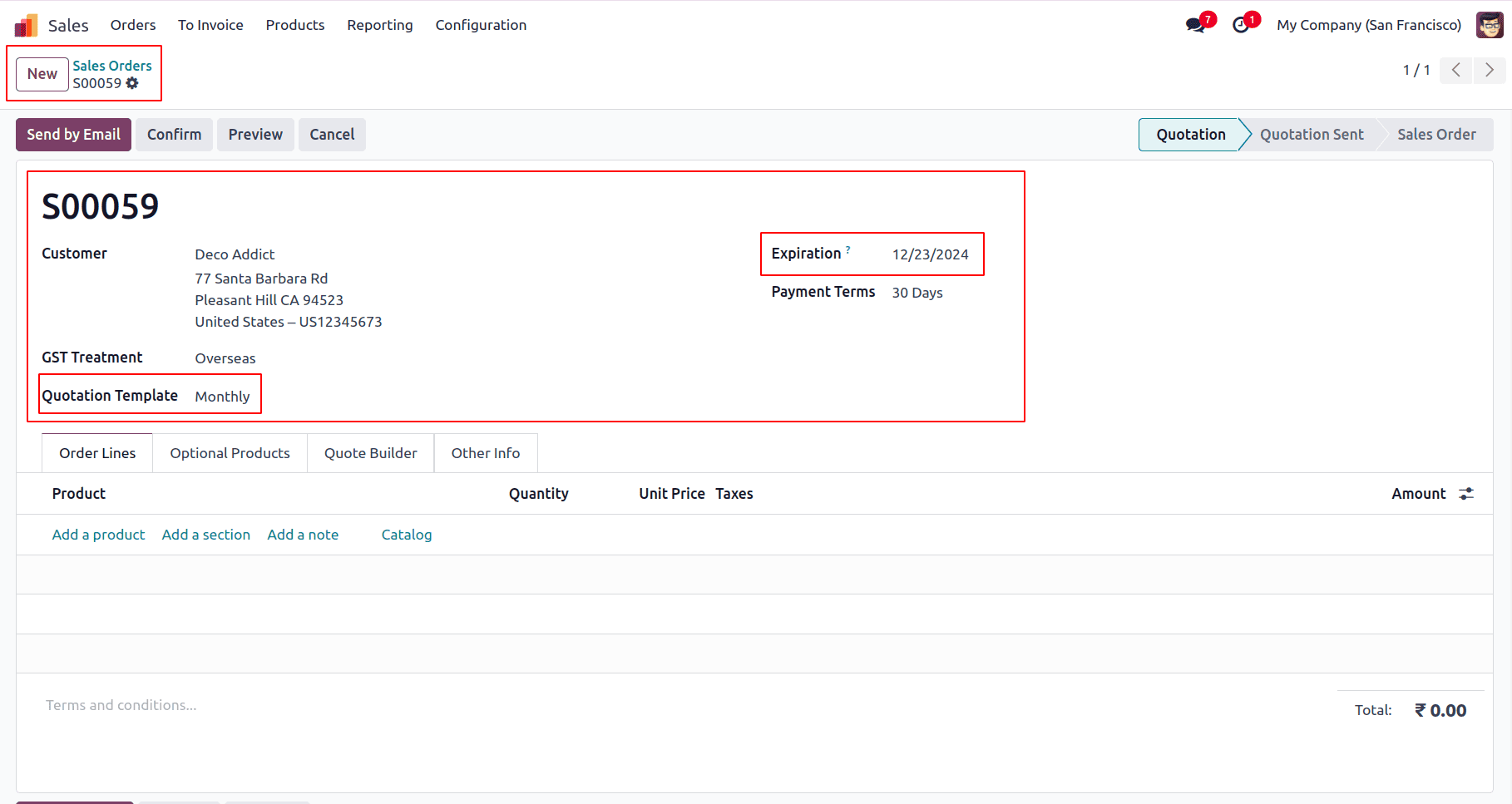Click the total amount ₹ 0.00

pos(1440,711)
